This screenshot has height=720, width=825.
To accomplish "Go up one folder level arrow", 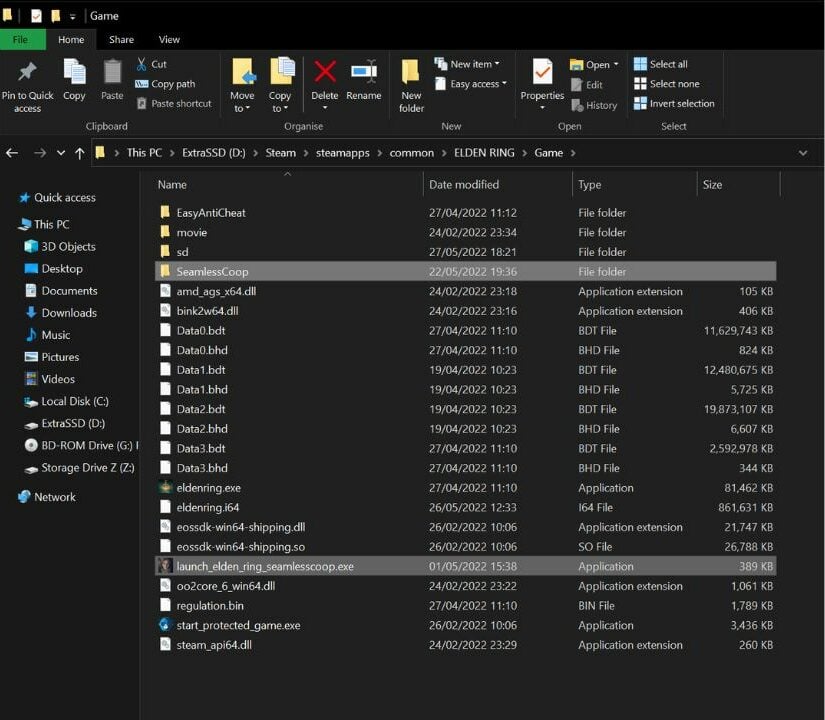I will point(80,153).
